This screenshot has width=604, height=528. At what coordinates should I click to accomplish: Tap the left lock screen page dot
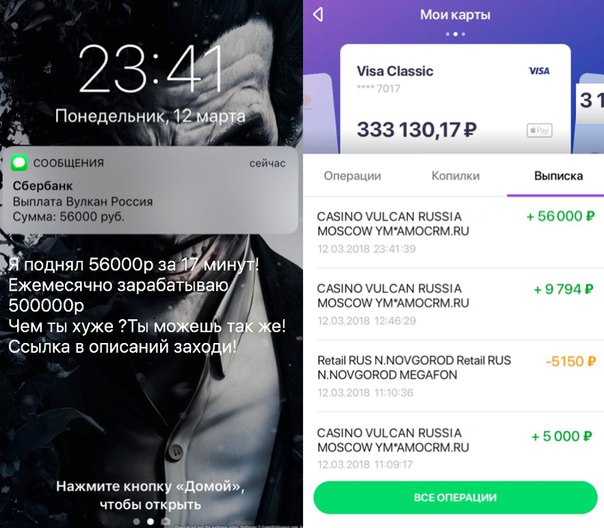pos(136,521)
